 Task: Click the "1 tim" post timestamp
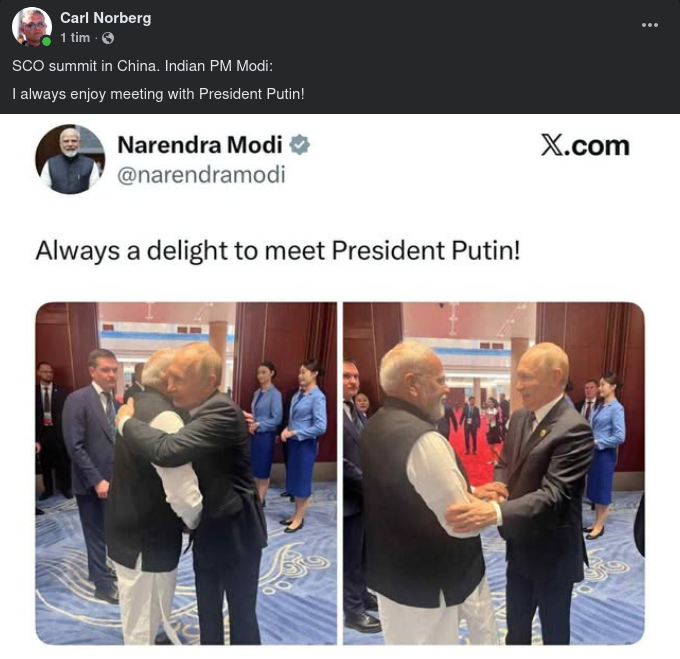tap(74, 38)
